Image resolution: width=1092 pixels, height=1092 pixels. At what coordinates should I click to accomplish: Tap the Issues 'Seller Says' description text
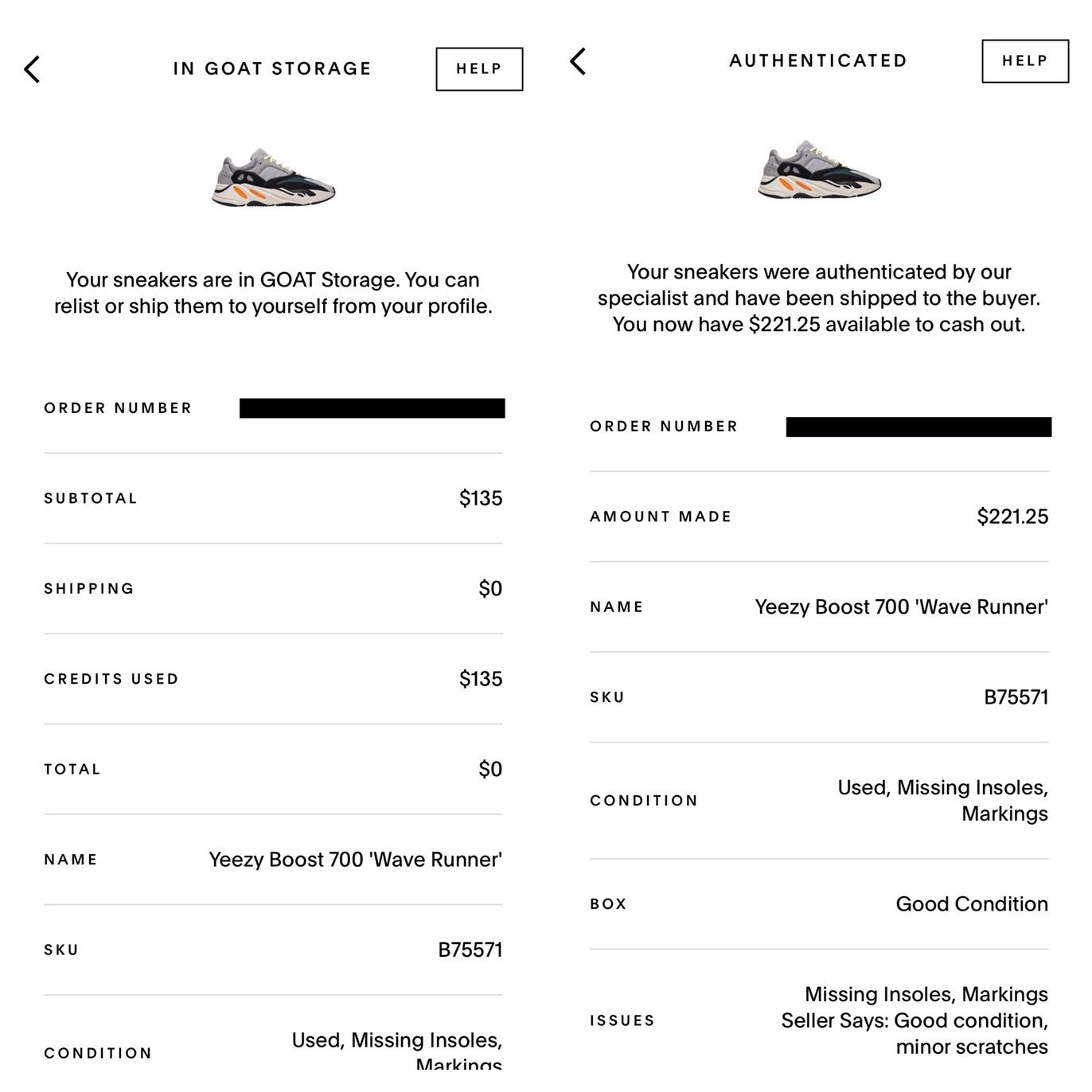coord(915,1021)
